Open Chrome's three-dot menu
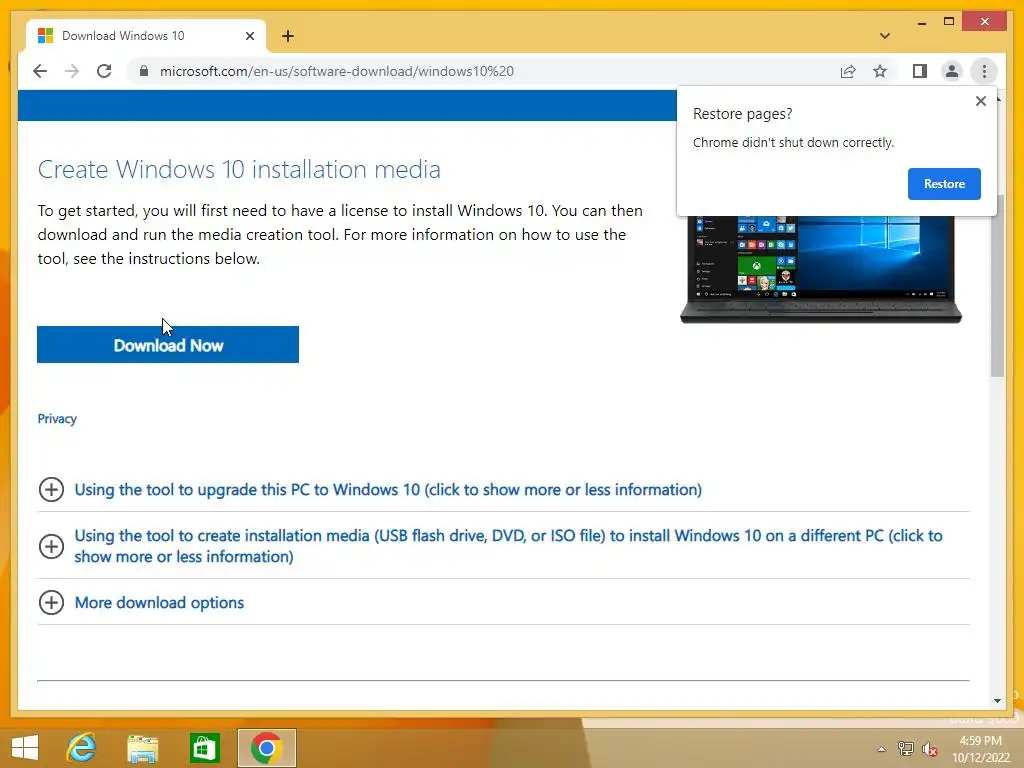Viewport: 1024px width, 768px height. (x=984, y=71)
